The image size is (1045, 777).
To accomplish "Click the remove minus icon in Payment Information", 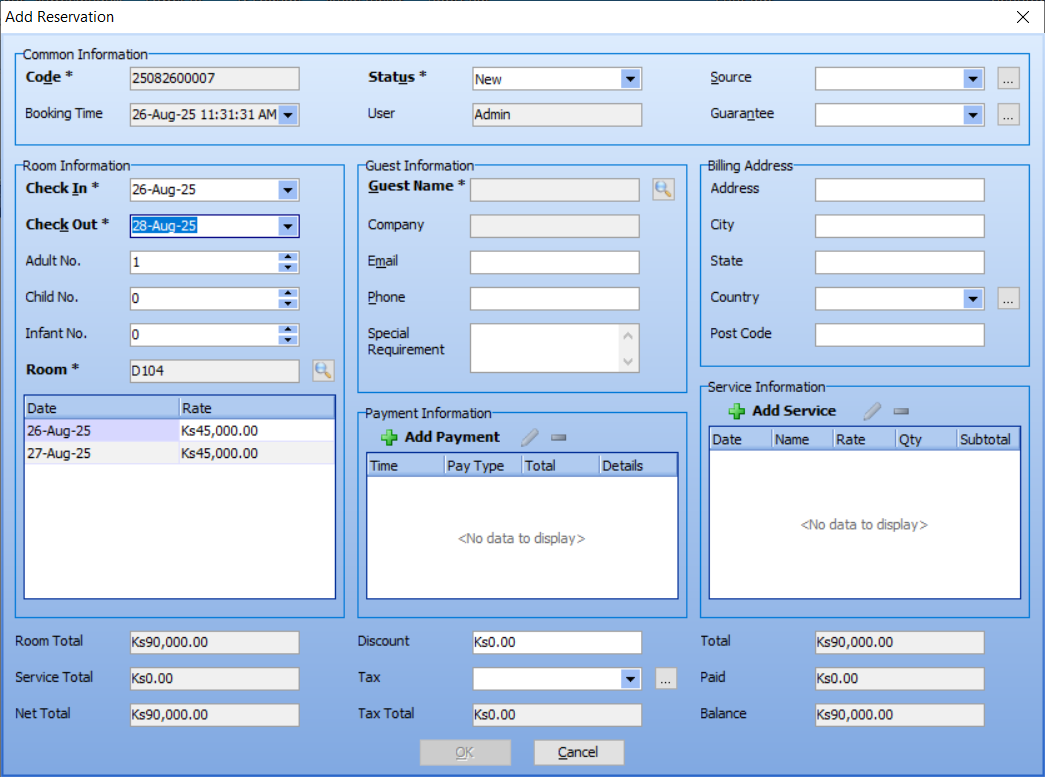I will 559,437.
